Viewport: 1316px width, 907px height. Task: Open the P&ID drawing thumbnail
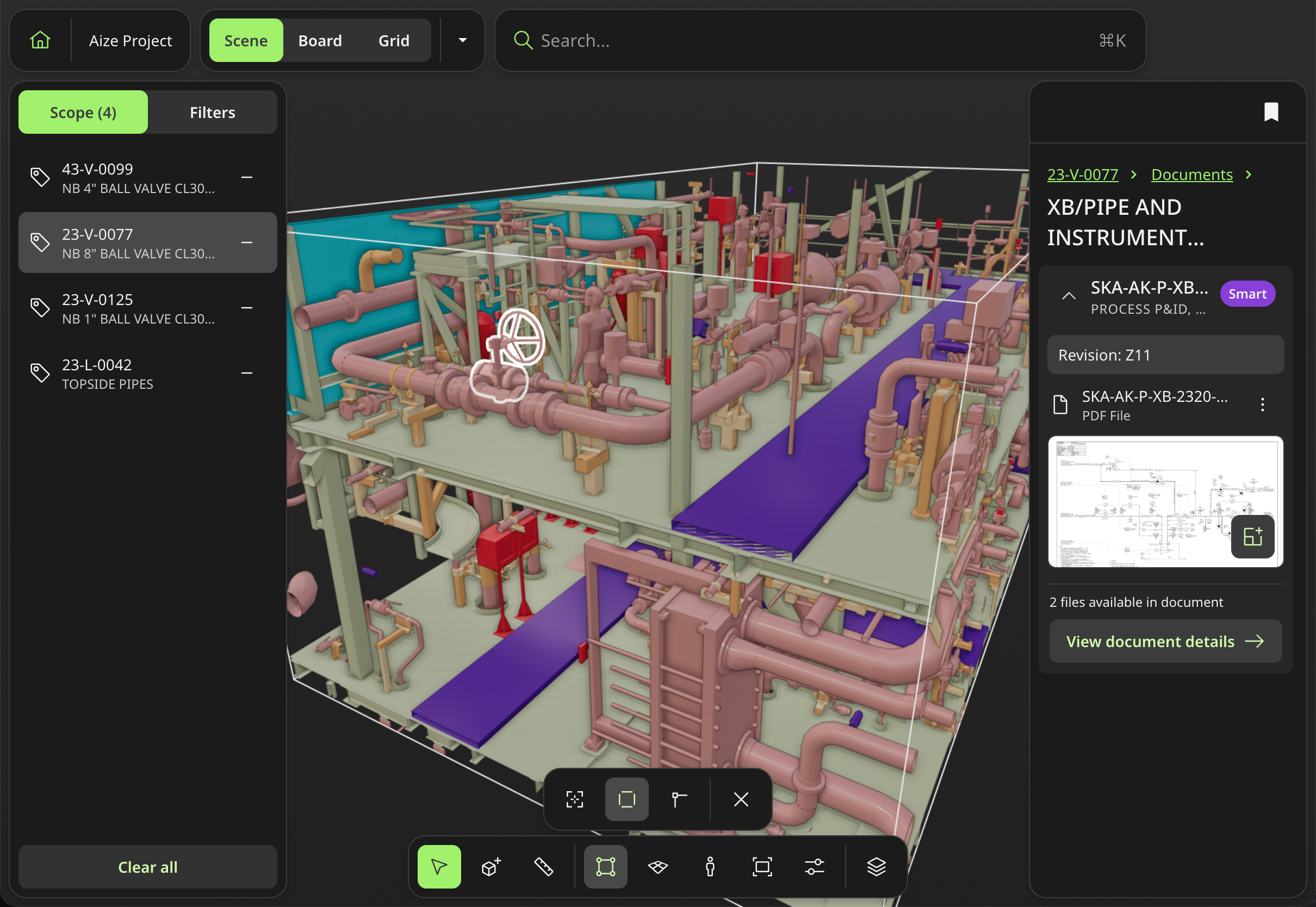tap(1165, 501)
